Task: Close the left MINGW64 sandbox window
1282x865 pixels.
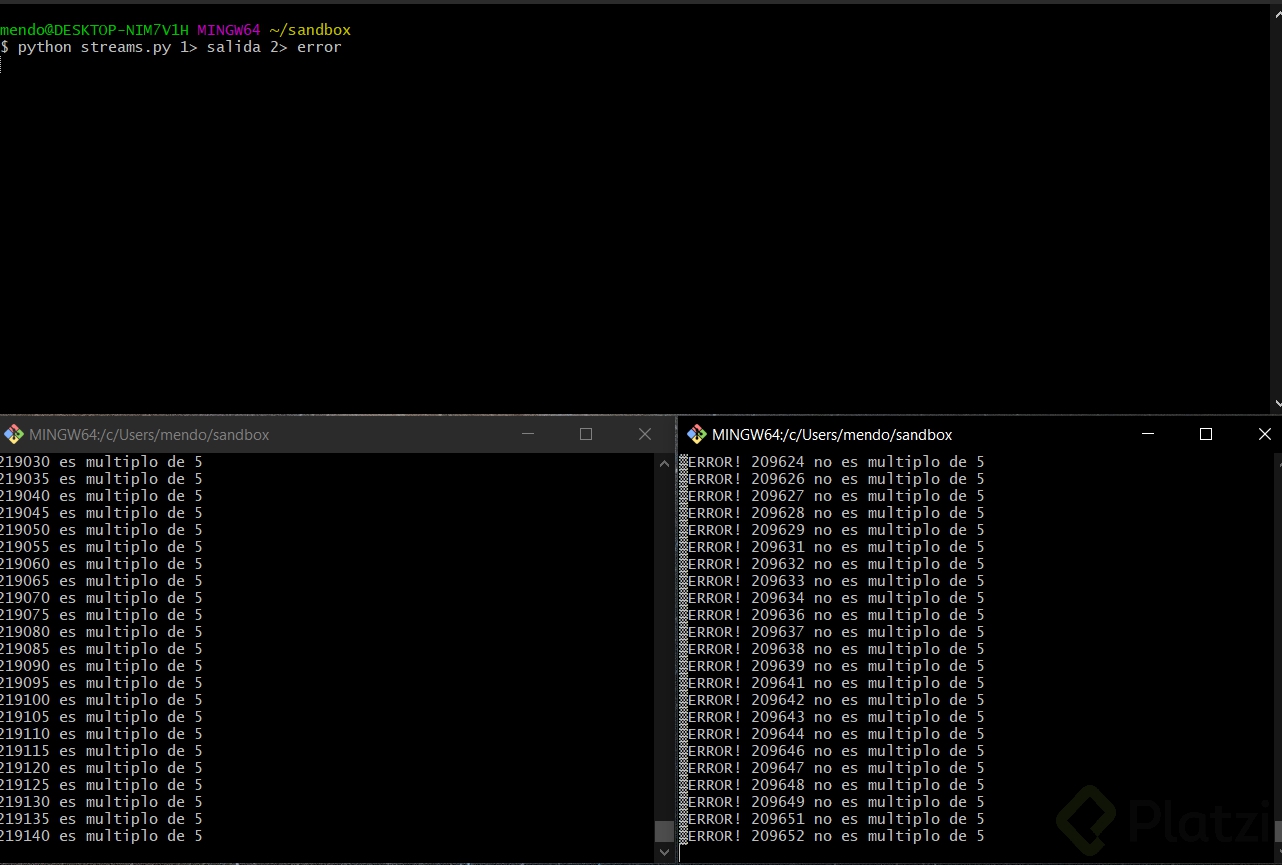Action: pyautogui.click(x=644, y=434)
